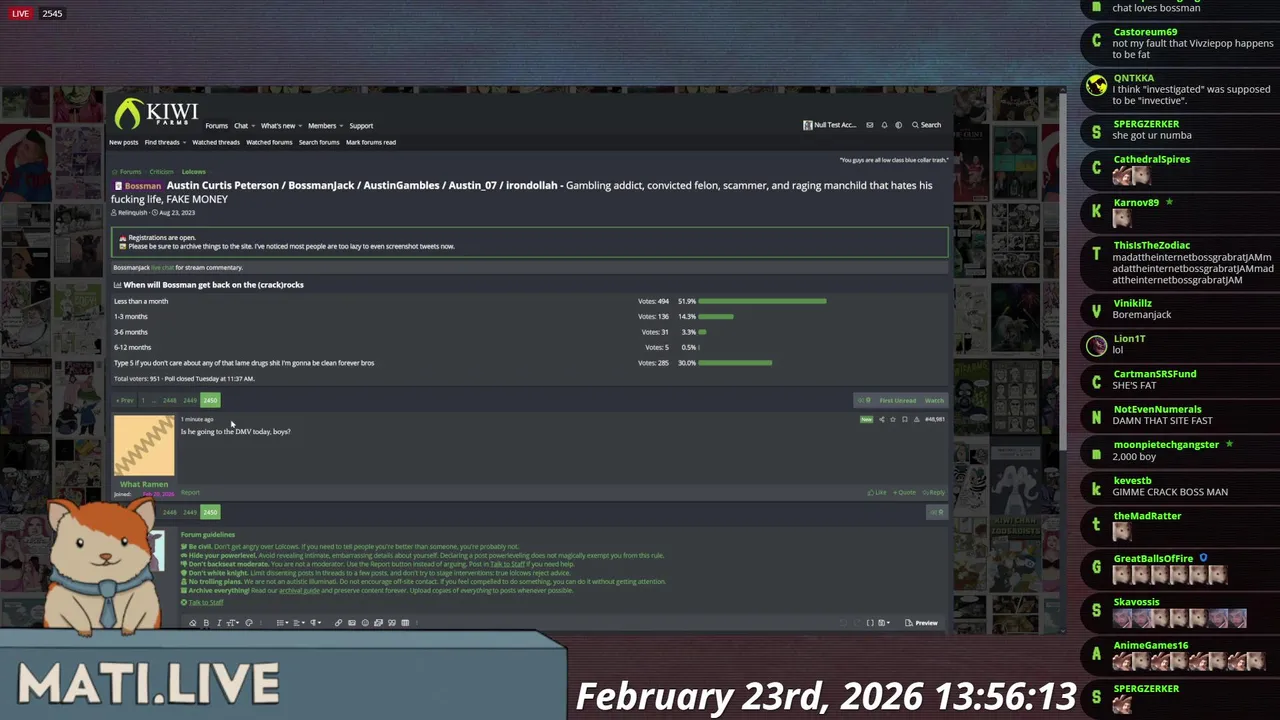Go to Criticism breadcrumb
This screenshot has height=720, width=1280.
161,172
